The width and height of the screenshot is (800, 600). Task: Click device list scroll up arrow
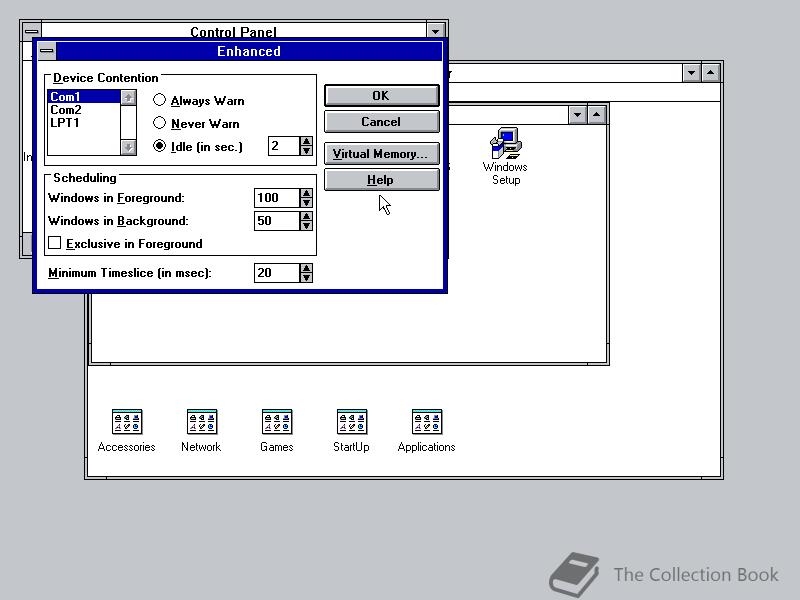pos(129,97)
